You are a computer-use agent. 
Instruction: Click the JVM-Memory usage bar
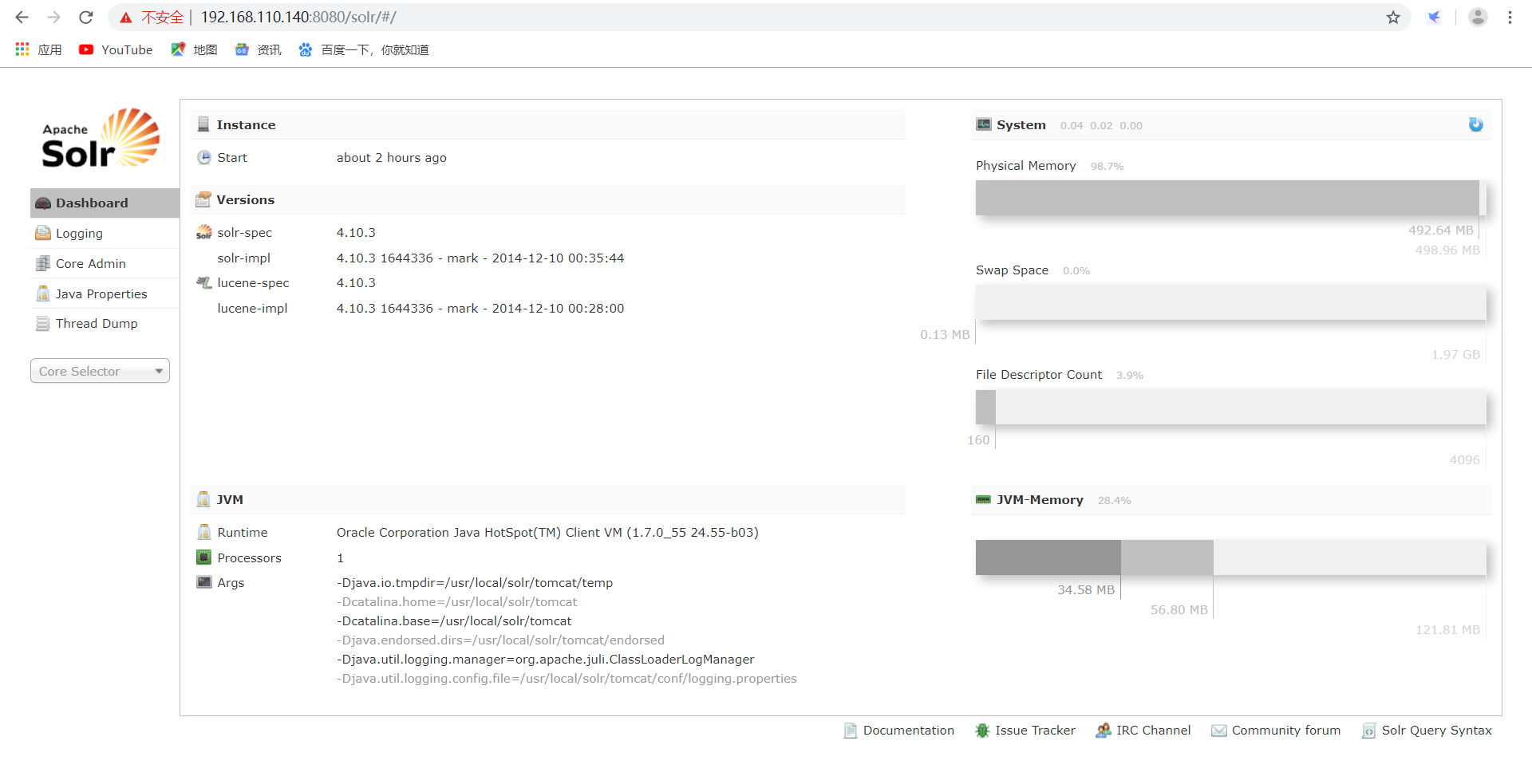pos(1230,557)
